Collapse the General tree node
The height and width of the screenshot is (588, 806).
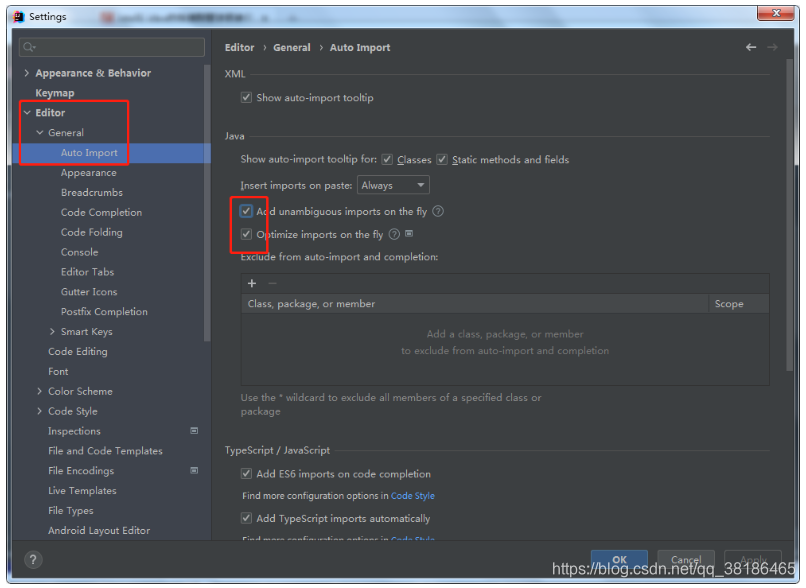[x=40, y=133]
